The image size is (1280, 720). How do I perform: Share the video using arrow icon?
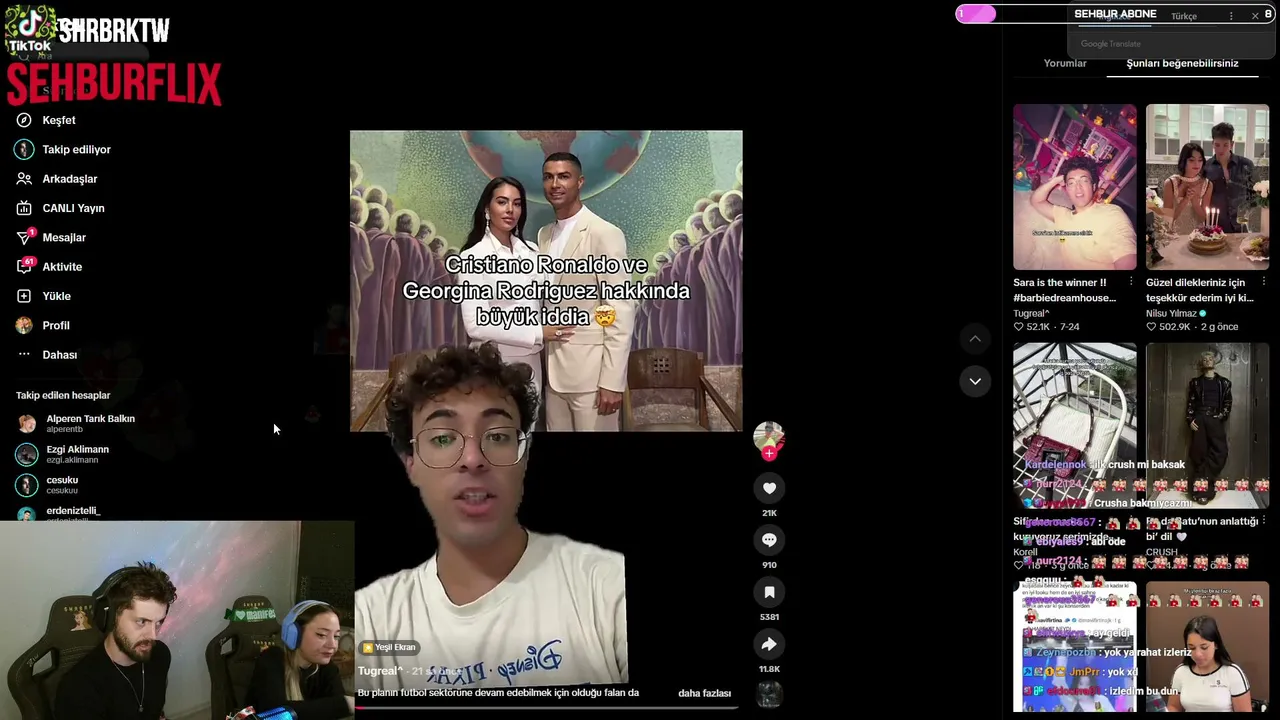pyautogui.click(x=769, y=644)
